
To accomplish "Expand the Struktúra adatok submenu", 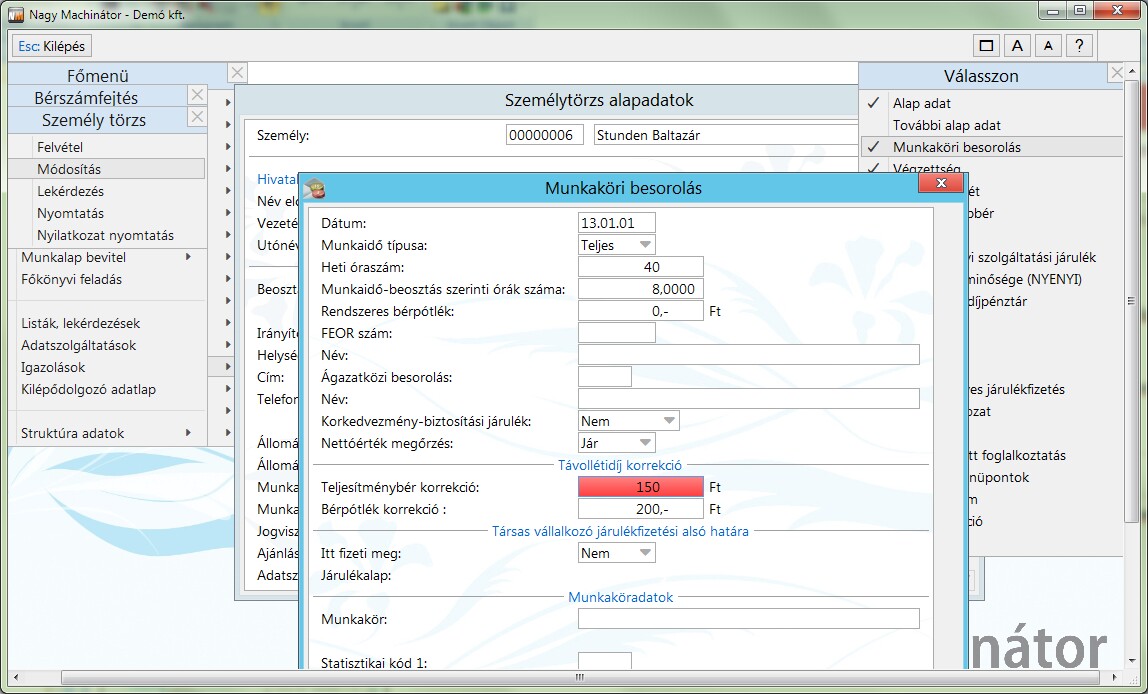I will click(188, 433).
